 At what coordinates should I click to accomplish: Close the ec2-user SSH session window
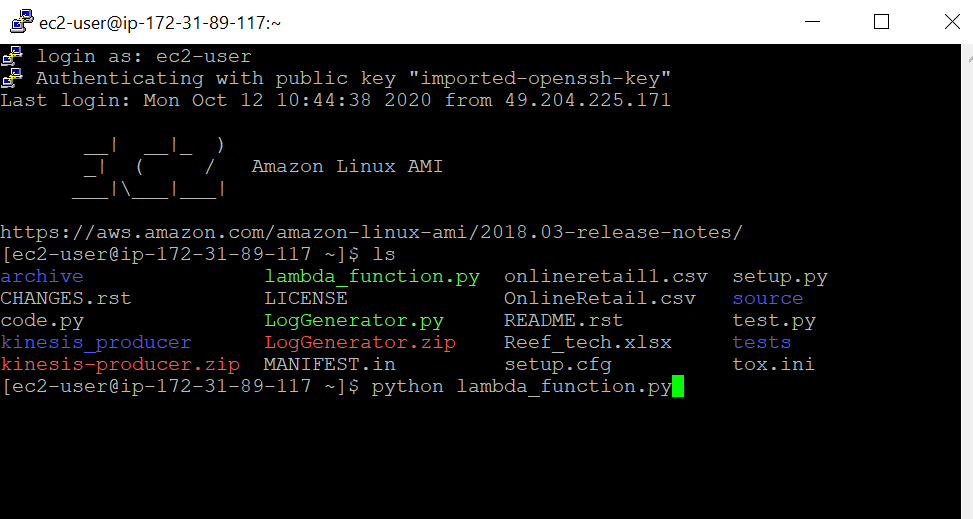click(x=953, y=22)
